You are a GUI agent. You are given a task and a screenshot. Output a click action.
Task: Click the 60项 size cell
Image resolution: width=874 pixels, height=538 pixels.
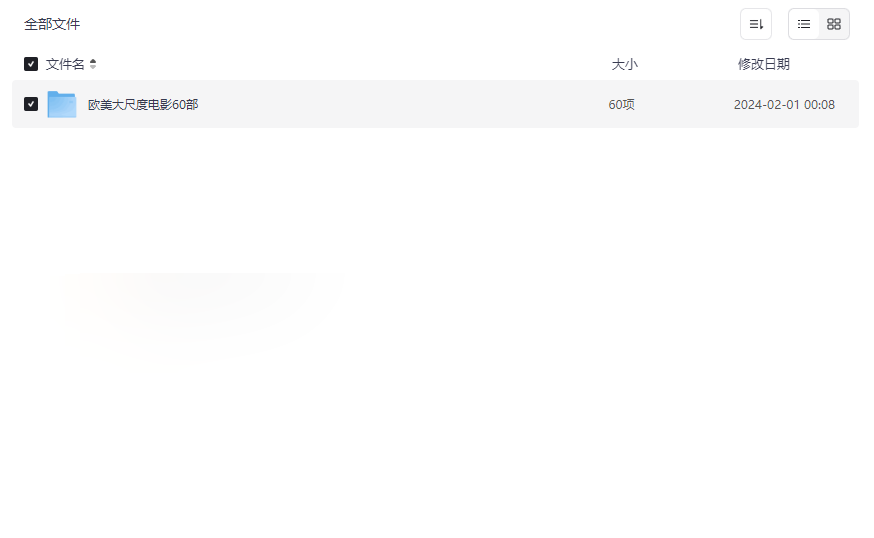pos(621,104)
